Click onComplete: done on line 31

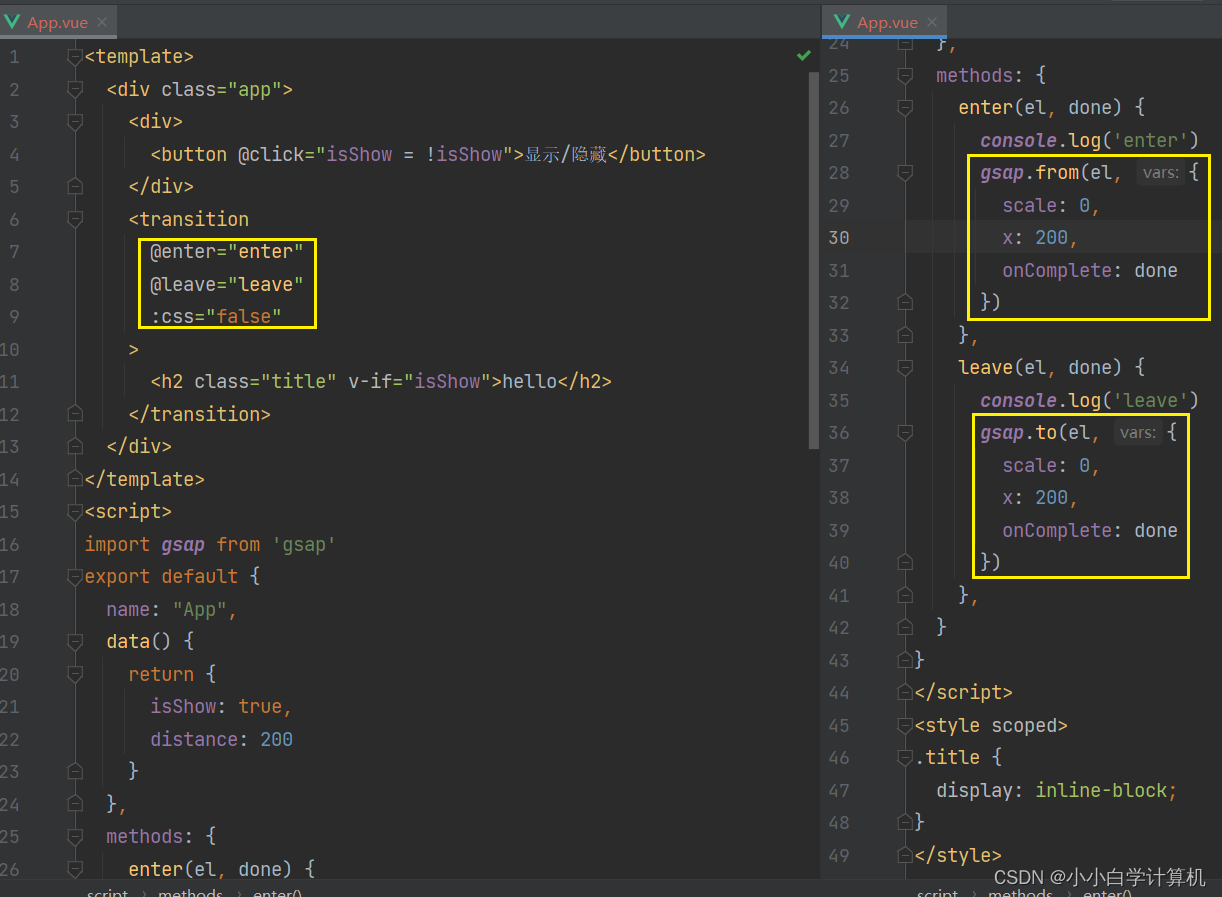point(1090,271)
